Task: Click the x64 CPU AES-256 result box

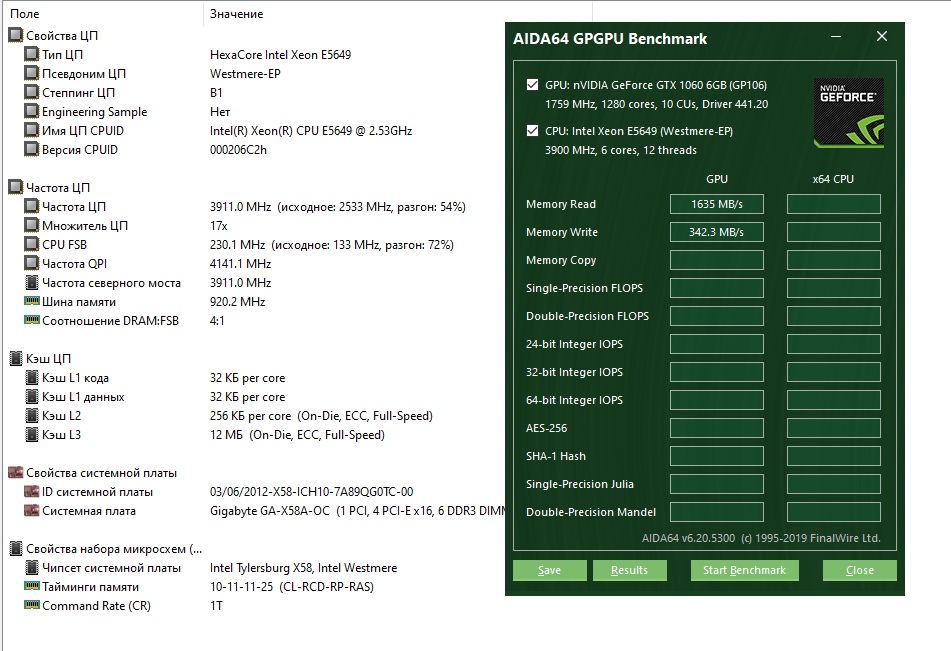Action: pyautogui.click(x=833, y=428)
